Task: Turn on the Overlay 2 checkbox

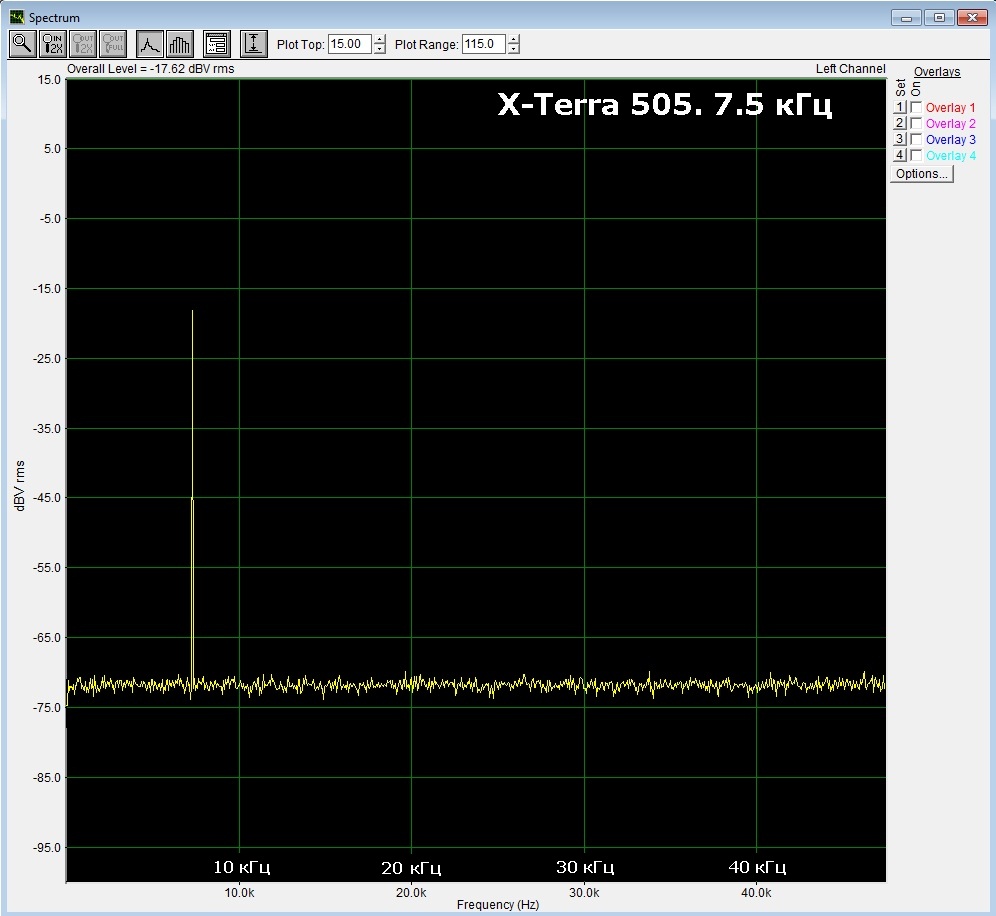Action: 916,124
